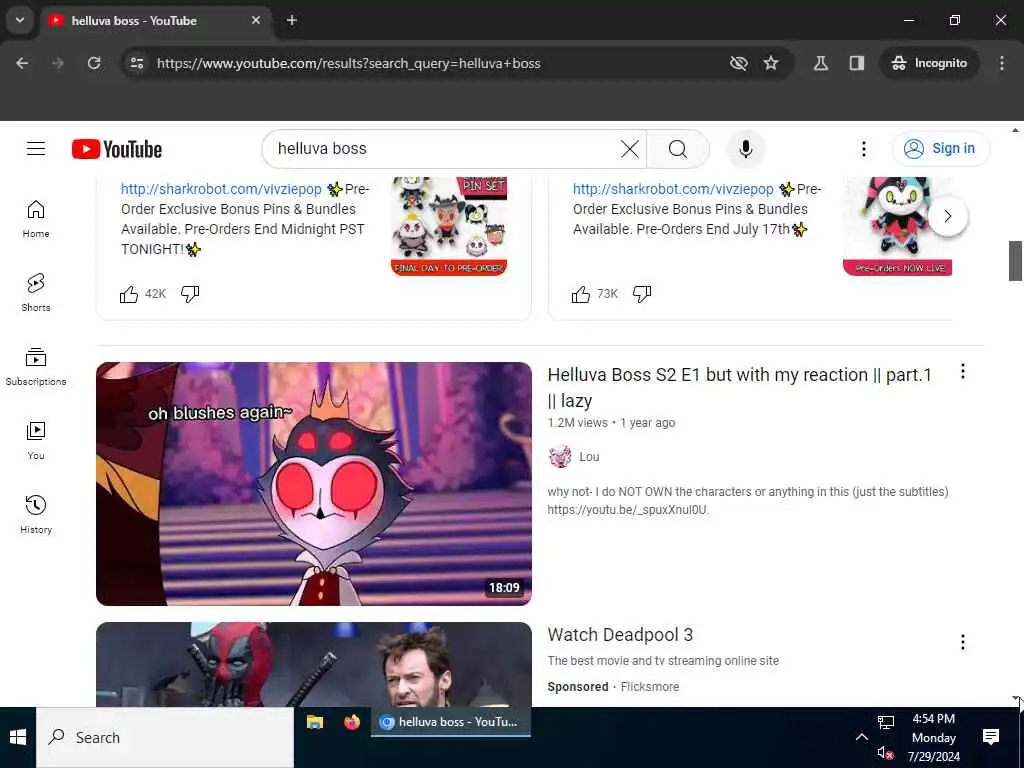Open Helluva Boss S2 E1 reaction video title
This screenshot has height=768, width=1024.
click(x=739, y=387)
